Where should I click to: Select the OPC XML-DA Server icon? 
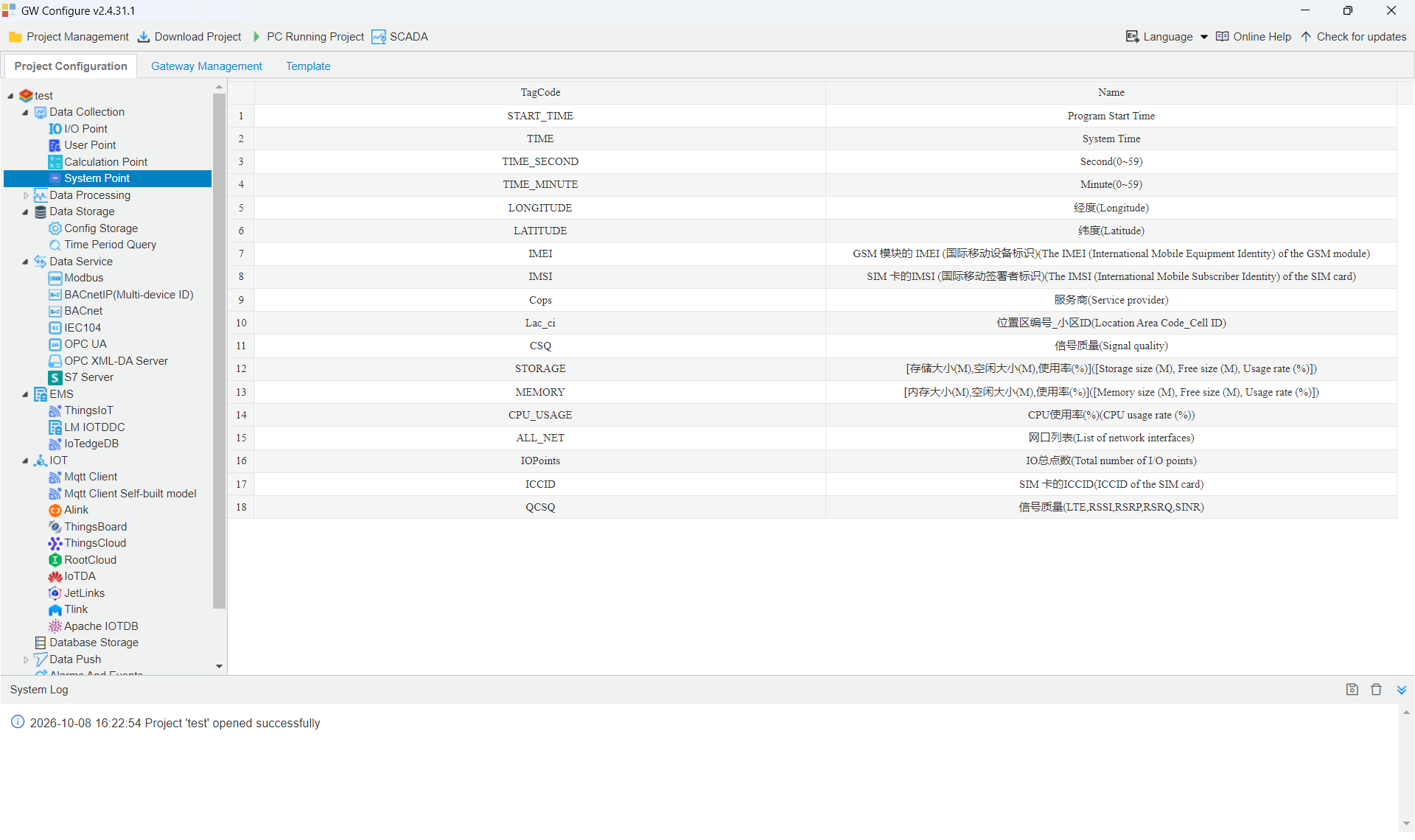click(x=55, y=361)
